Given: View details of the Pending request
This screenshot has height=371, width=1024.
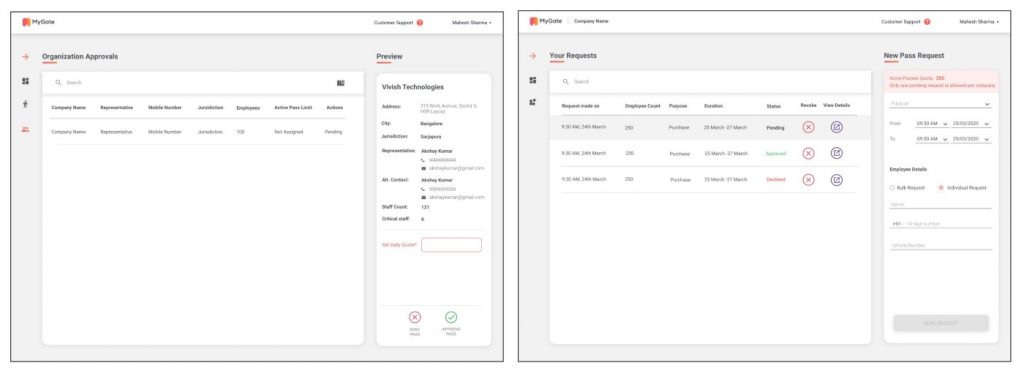Looking at the screenshot, I should 837,127.
